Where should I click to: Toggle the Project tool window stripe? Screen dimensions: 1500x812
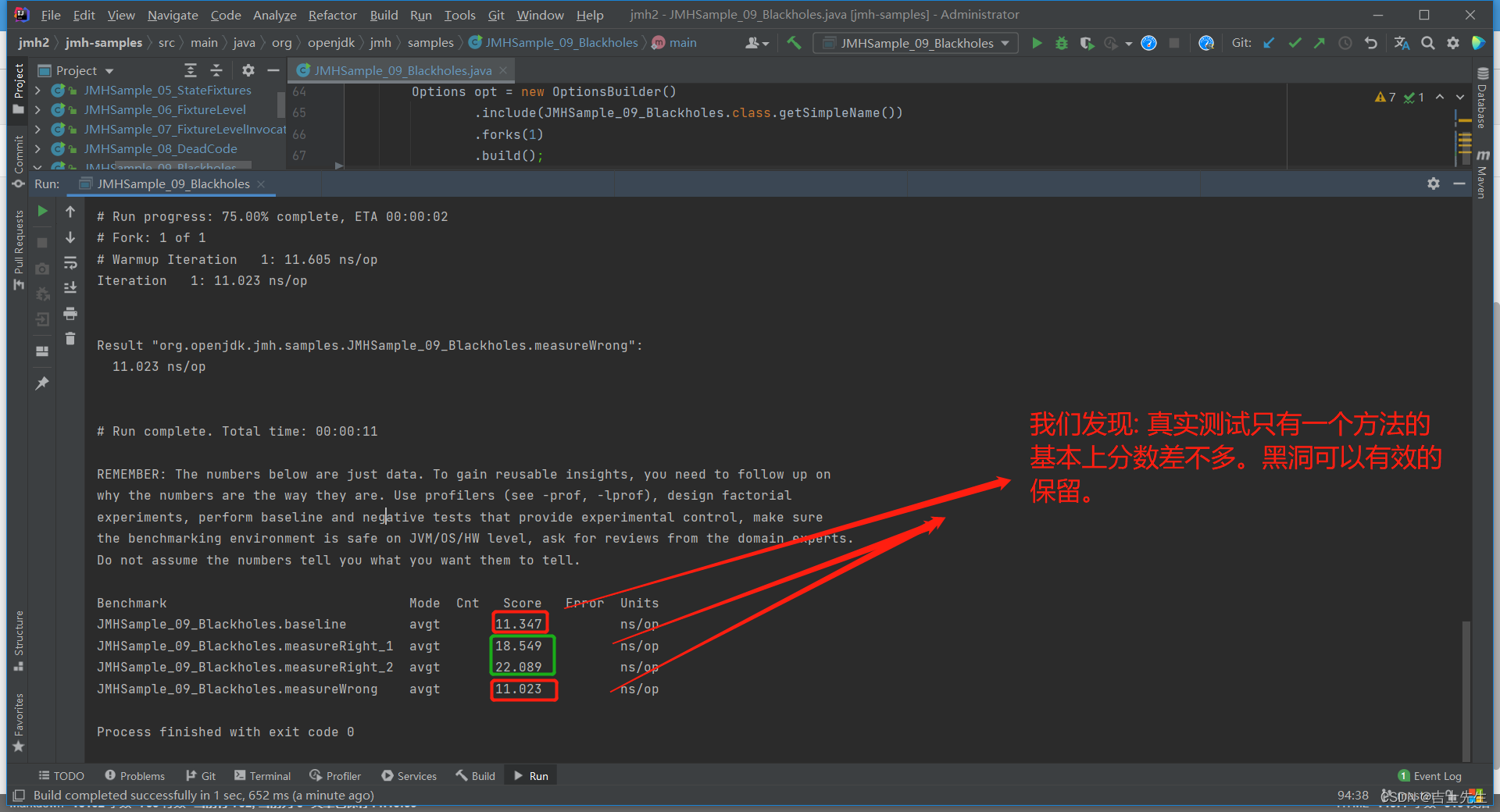click(x=19, y=90)
